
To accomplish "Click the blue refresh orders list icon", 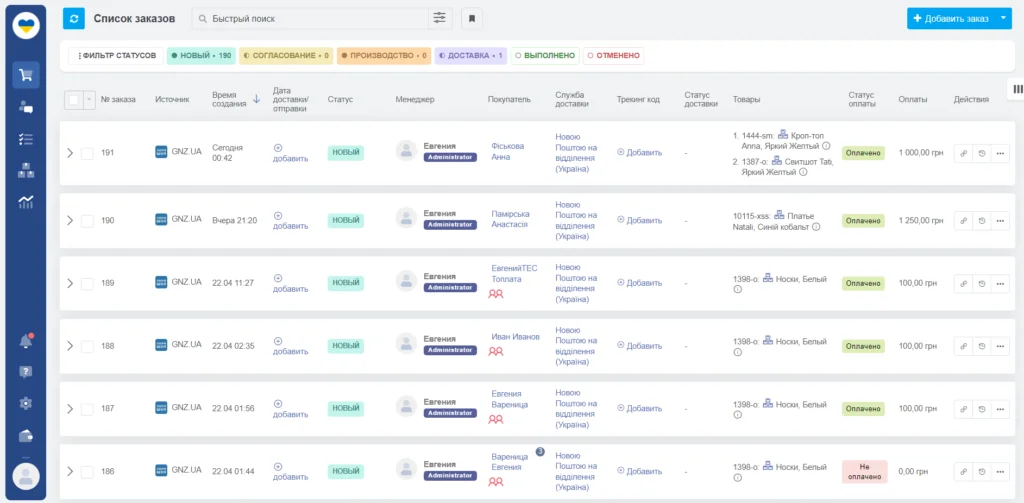I will [x=74, y=18].
